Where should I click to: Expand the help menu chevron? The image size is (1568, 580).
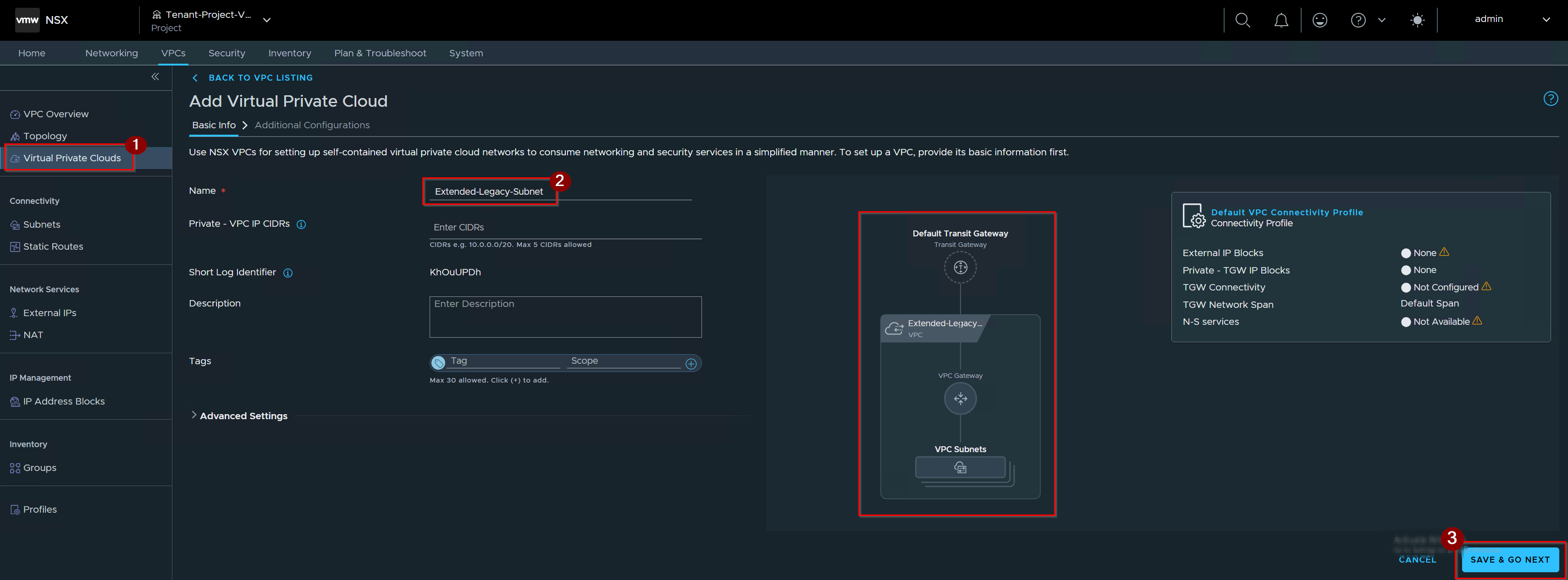click(x=1381, y=20)
